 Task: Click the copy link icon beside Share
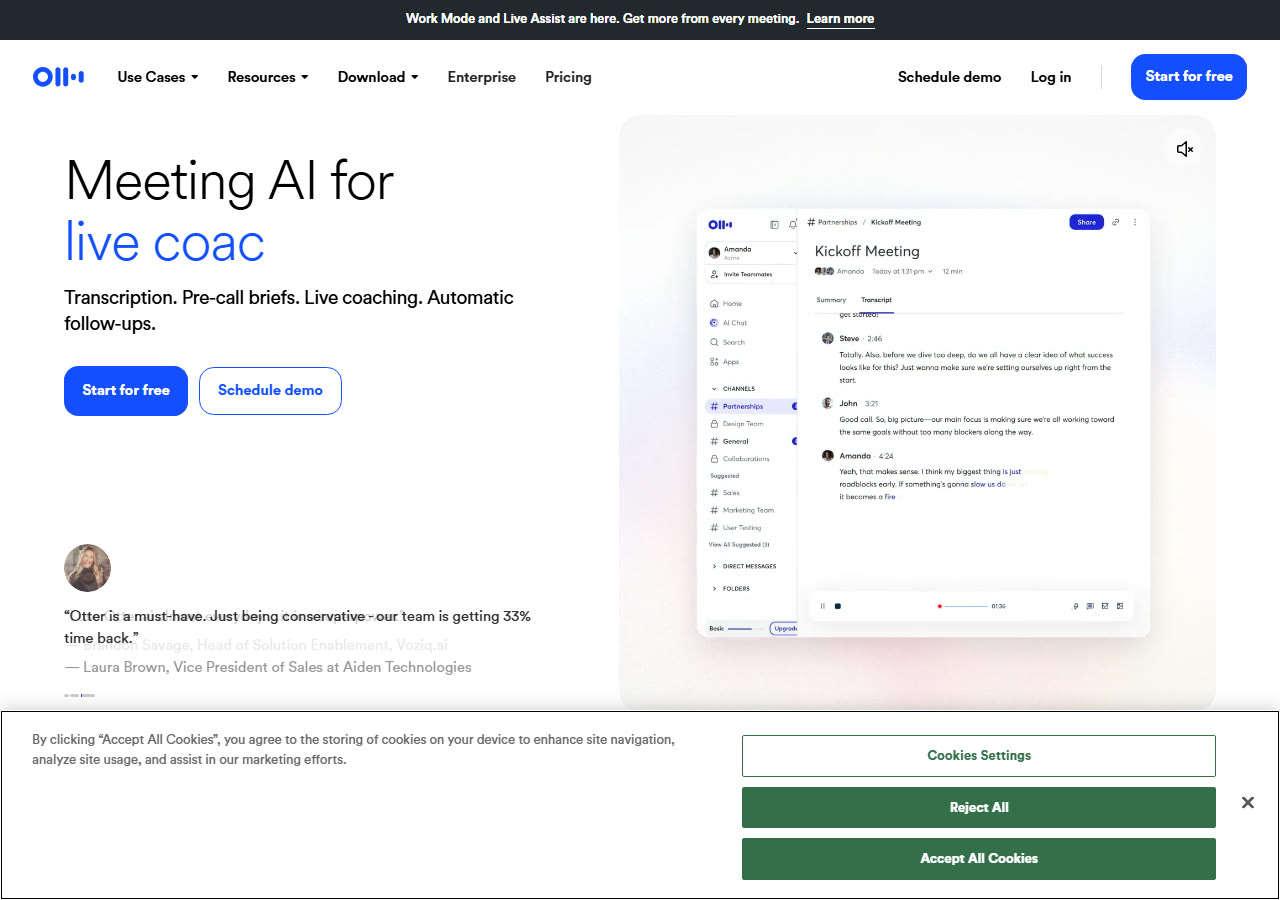(x=1116, y=222)
